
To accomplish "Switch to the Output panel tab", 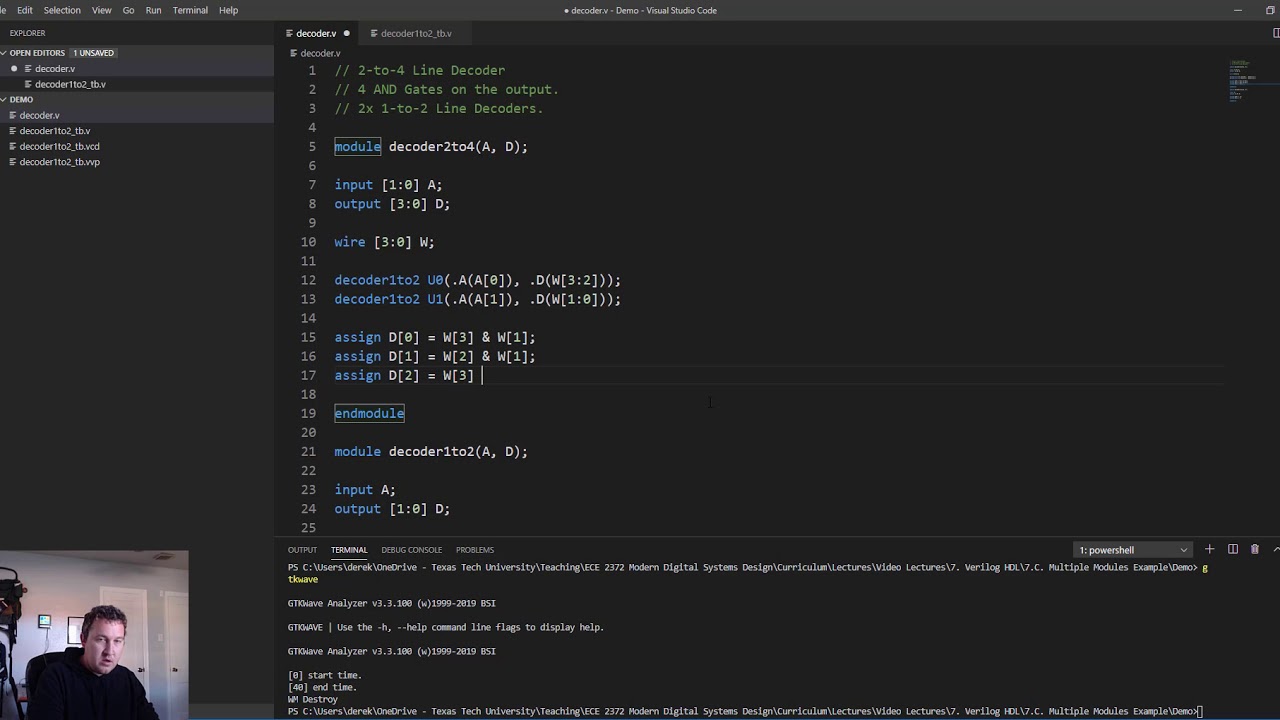I will point(302,550).
